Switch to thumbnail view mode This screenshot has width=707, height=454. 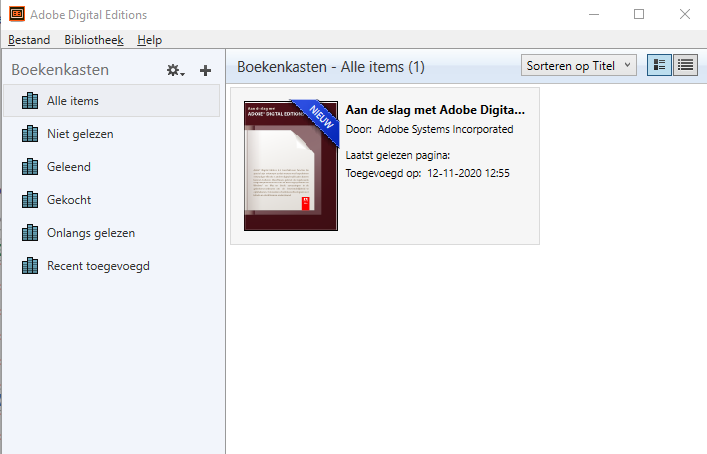point(659,65)
